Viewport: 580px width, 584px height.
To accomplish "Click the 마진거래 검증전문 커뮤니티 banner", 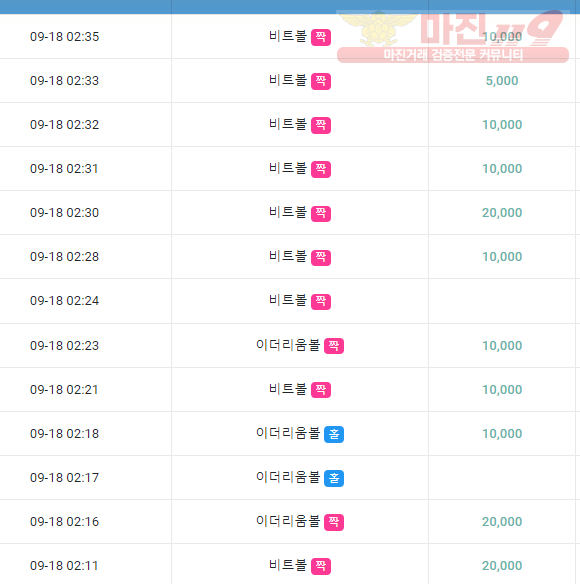I will pos(453,55).
